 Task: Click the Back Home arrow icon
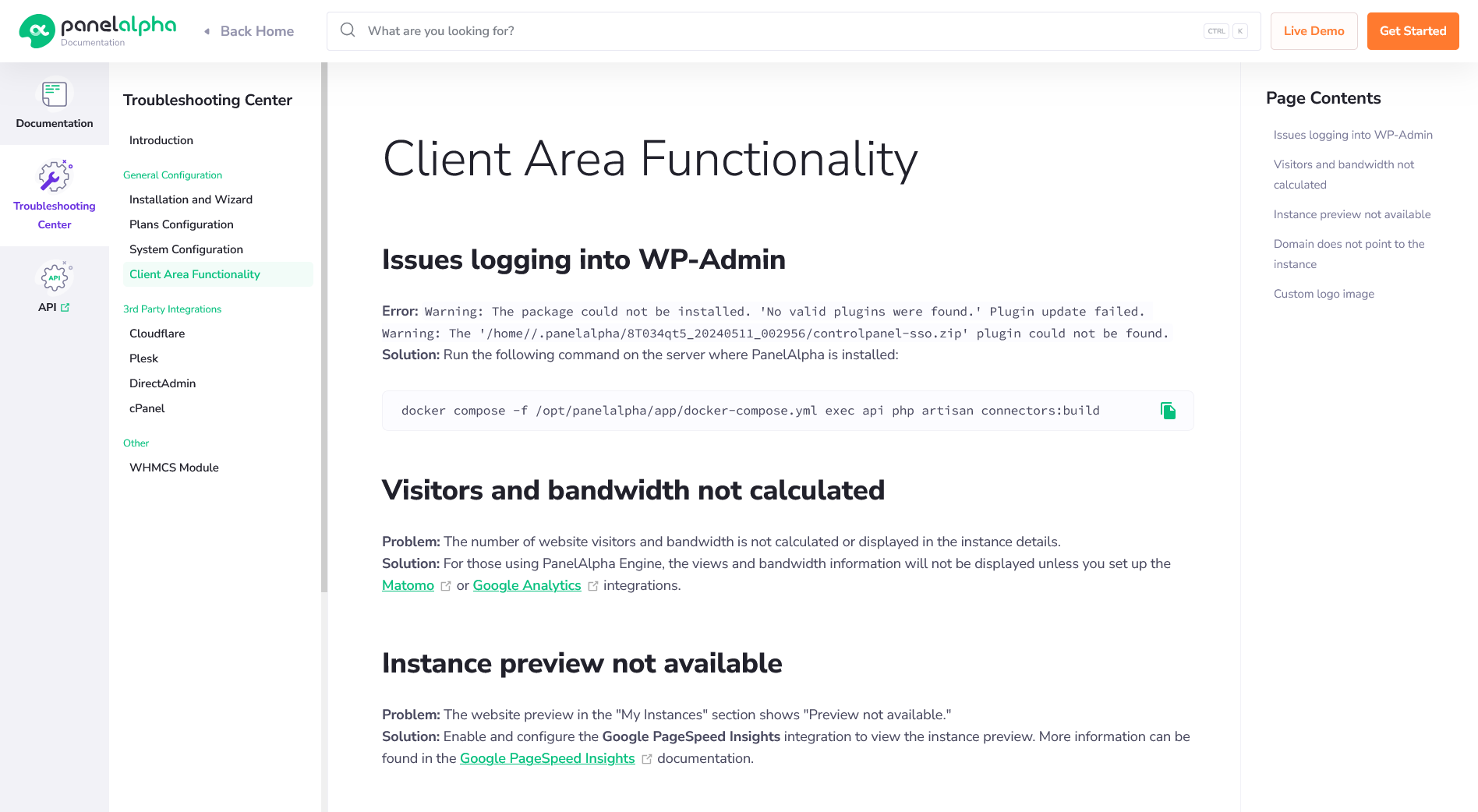(x=207, y=31)
